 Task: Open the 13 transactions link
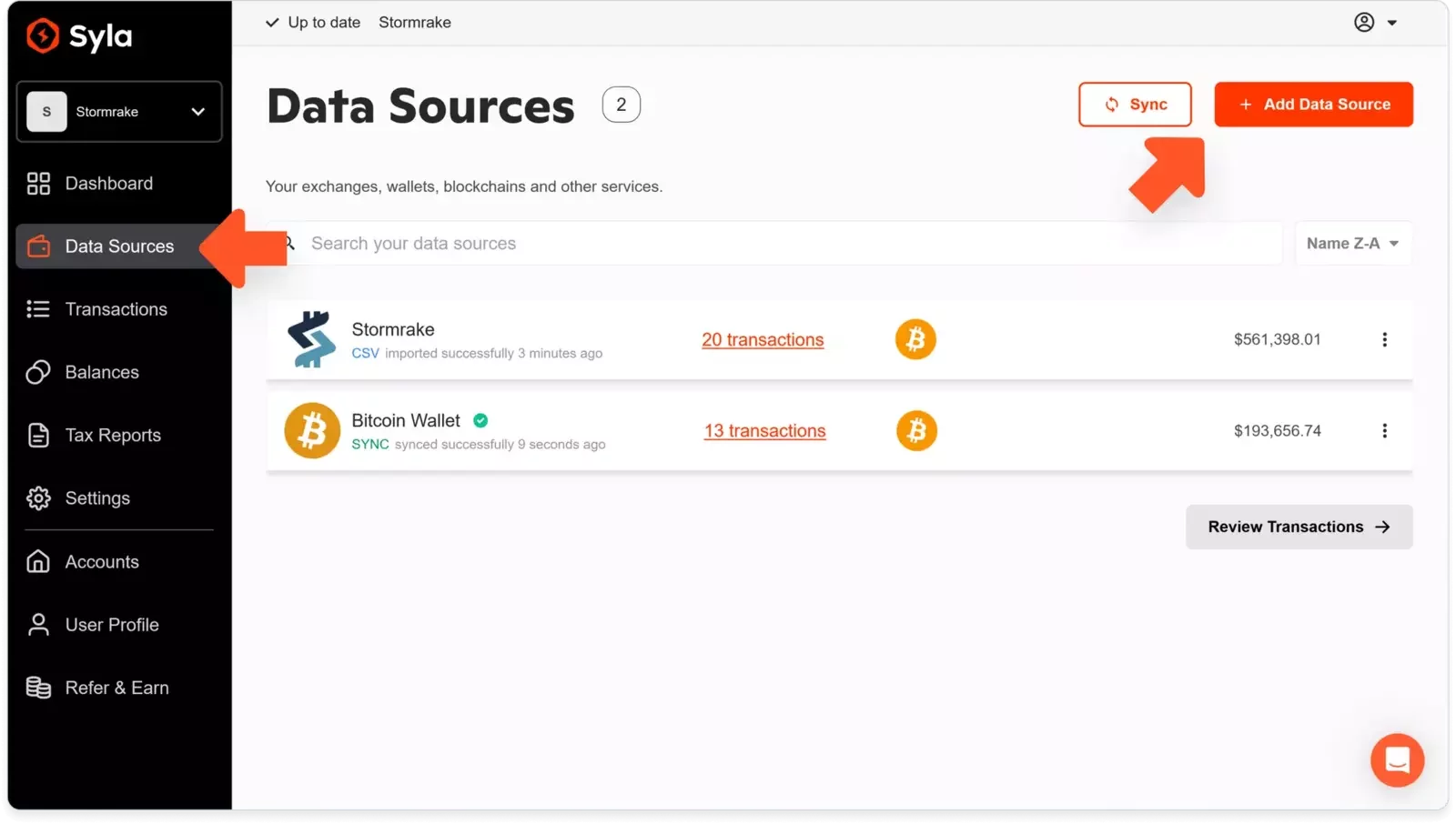764,431
